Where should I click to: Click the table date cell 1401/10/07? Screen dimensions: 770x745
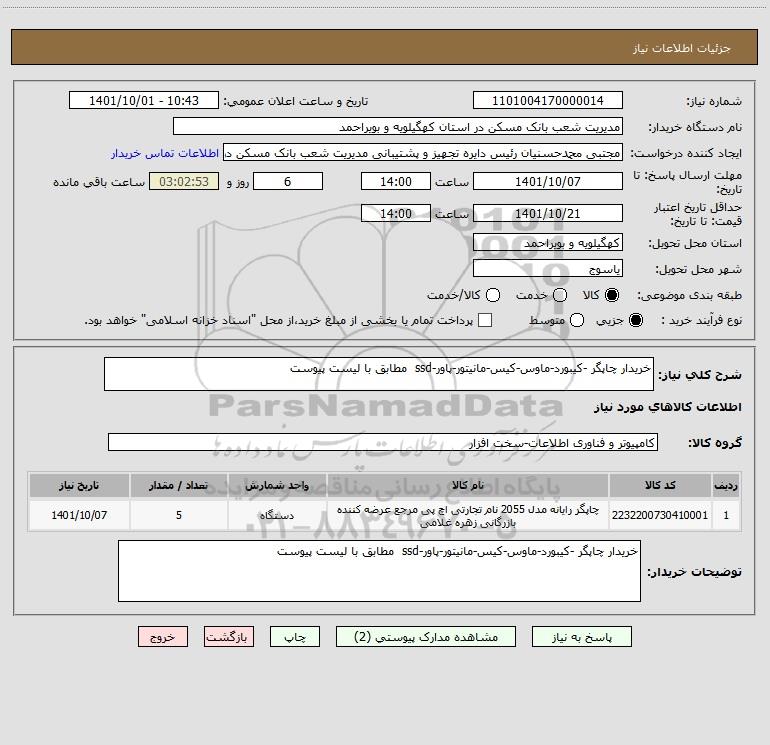click(x=79, y=515)
